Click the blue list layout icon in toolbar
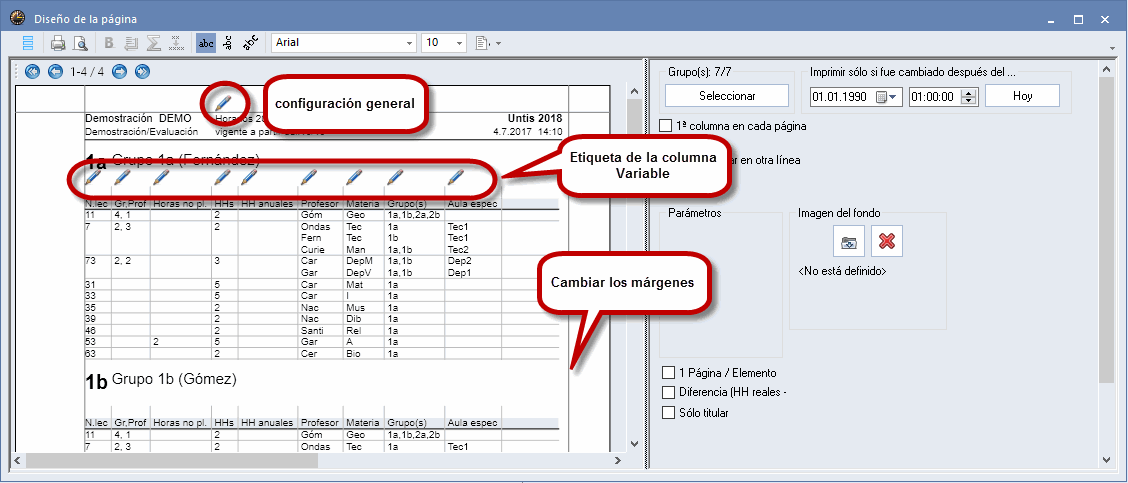 tap(28, 43)
